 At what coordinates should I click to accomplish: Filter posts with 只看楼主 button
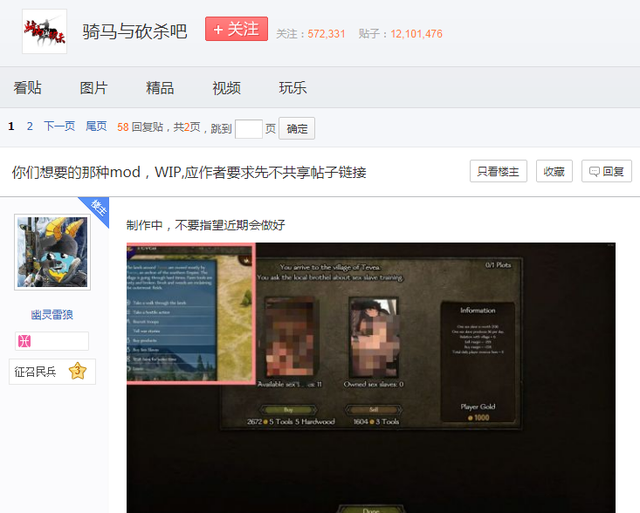pos(498,171)
